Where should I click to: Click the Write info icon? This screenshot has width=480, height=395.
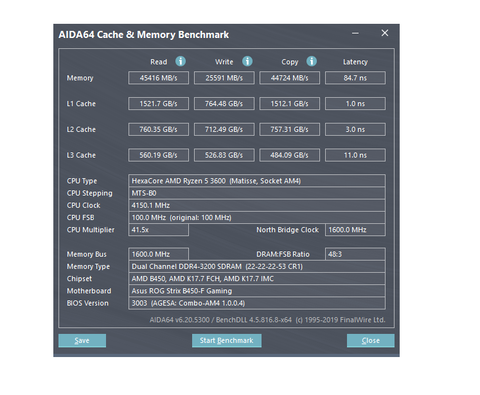[247, 61]
